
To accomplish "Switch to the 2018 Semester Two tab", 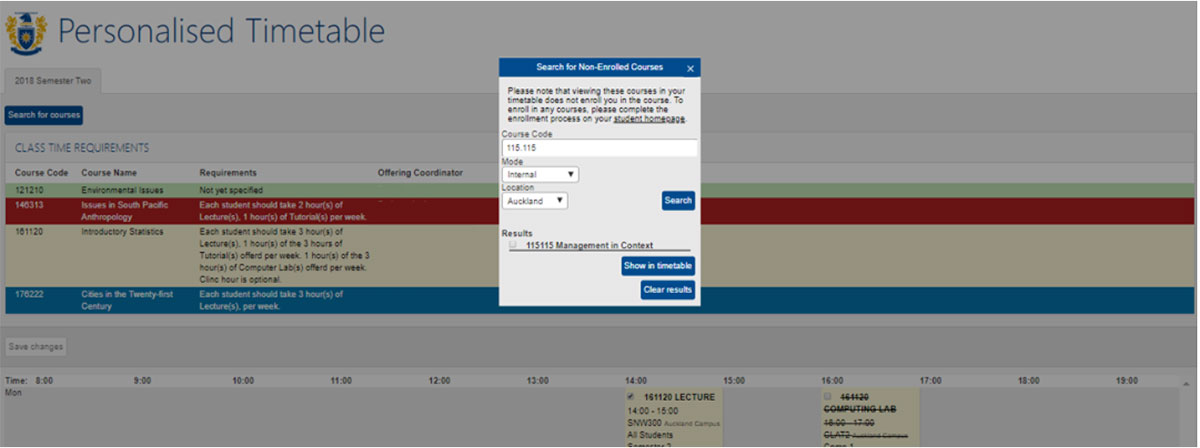I will coord(52,81).
